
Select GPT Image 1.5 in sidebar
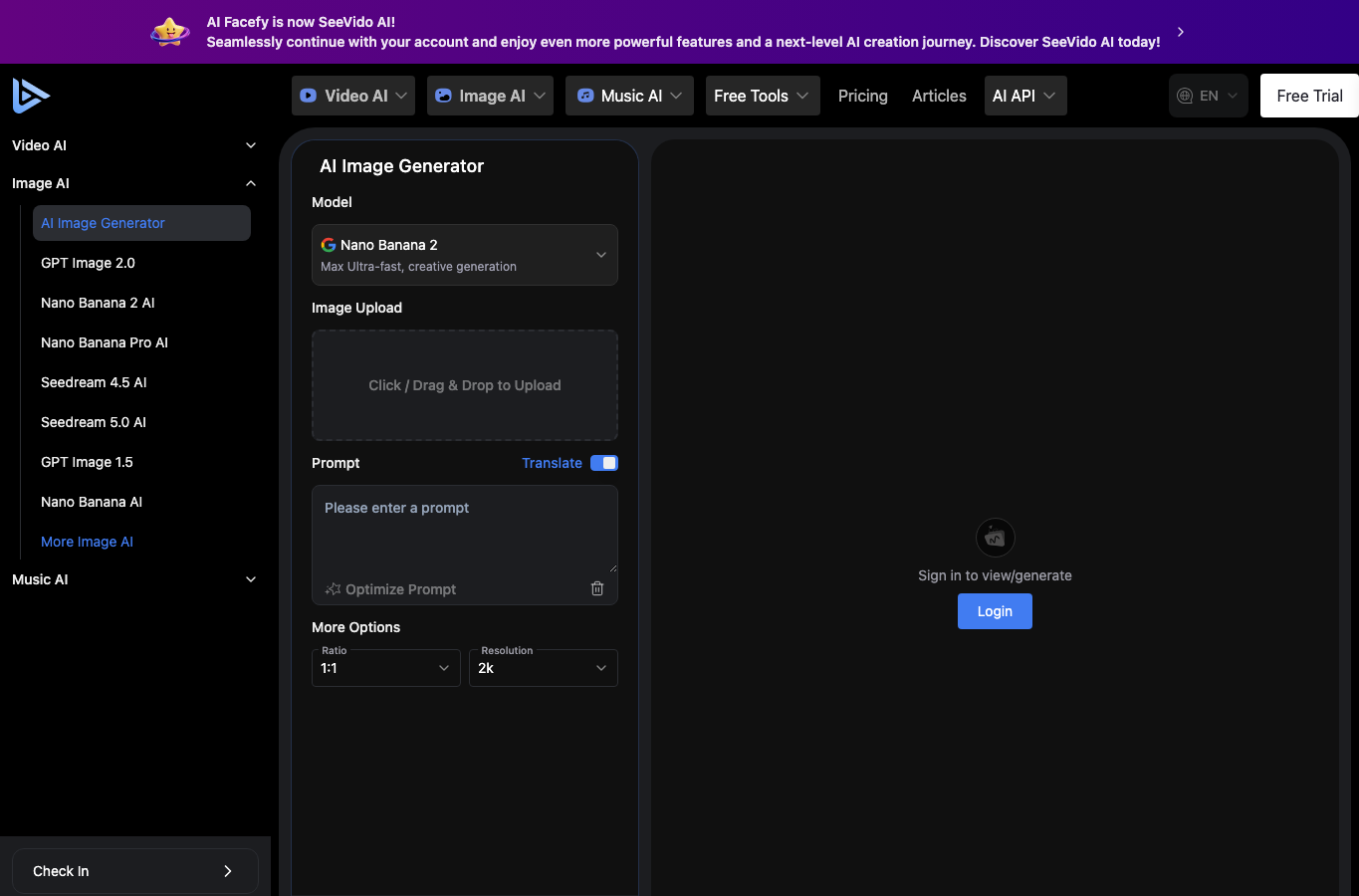[141, 462]
